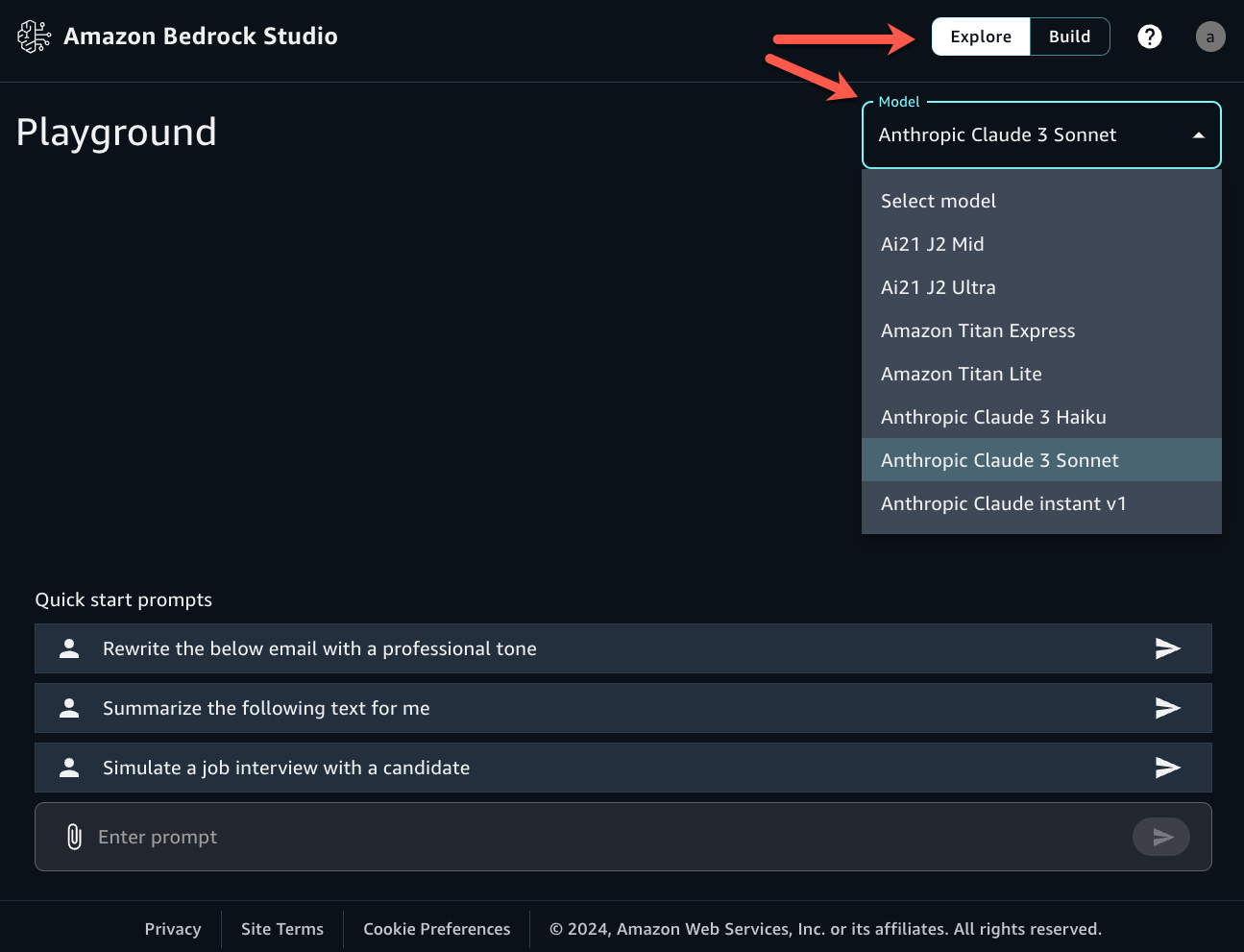1244x952 pixels.
Task: Open the help question mark icon
Action: [x=1150, y=37]
